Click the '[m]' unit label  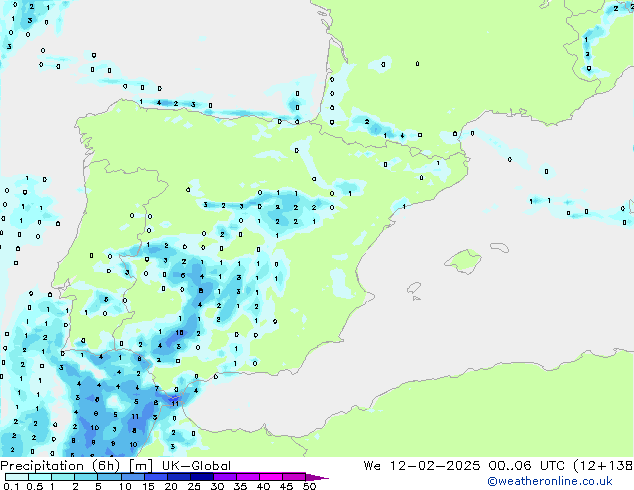click(141, 466)
